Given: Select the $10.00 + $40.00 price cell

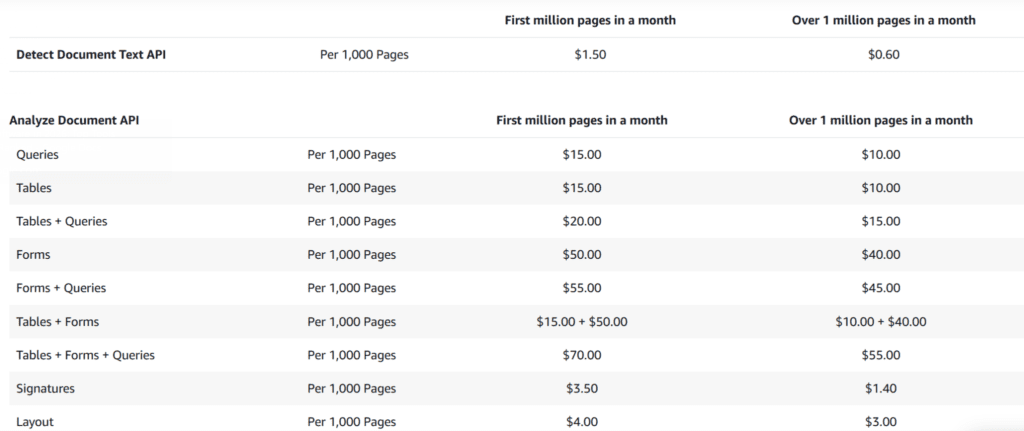Looking at the screenshot, I should (880, 322).
